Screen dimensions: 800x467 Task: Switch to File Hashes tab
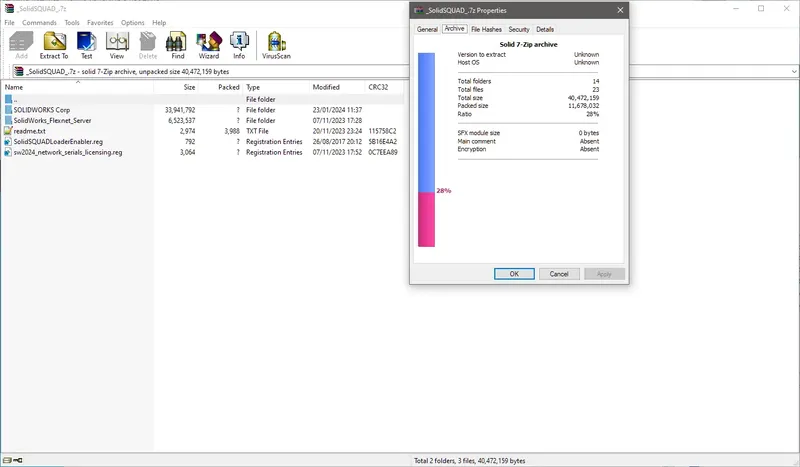[486, 30]
